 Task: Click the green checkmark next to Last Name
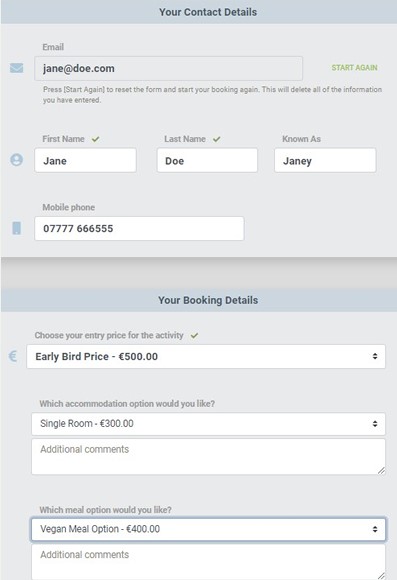click(216, 139)
